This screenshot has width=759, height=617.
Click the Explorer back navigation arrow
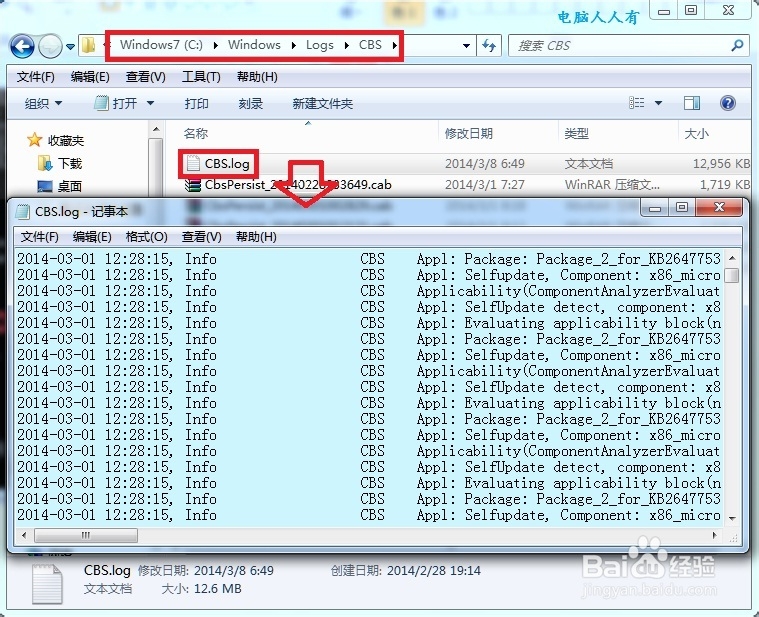coord(22,46)
